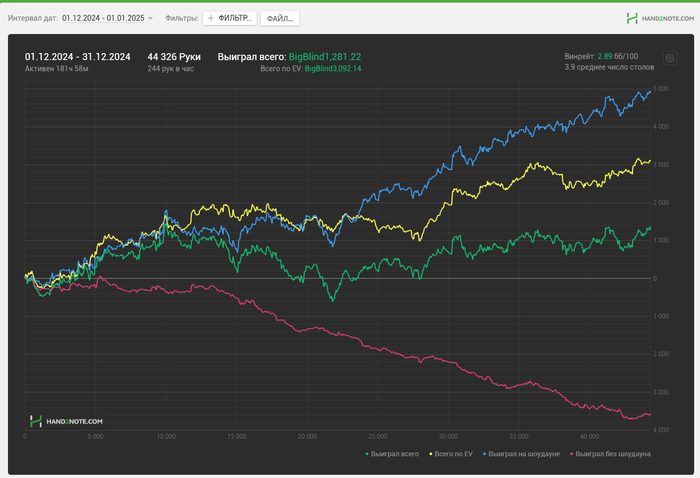Click the yellow Всего по EV legend dot
700x478 pixels.
tap(431, 454)
